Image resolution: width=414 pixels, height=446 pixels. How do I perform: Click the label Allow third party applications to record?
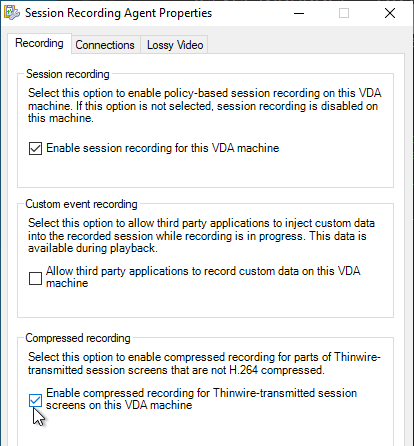(203, 277)
